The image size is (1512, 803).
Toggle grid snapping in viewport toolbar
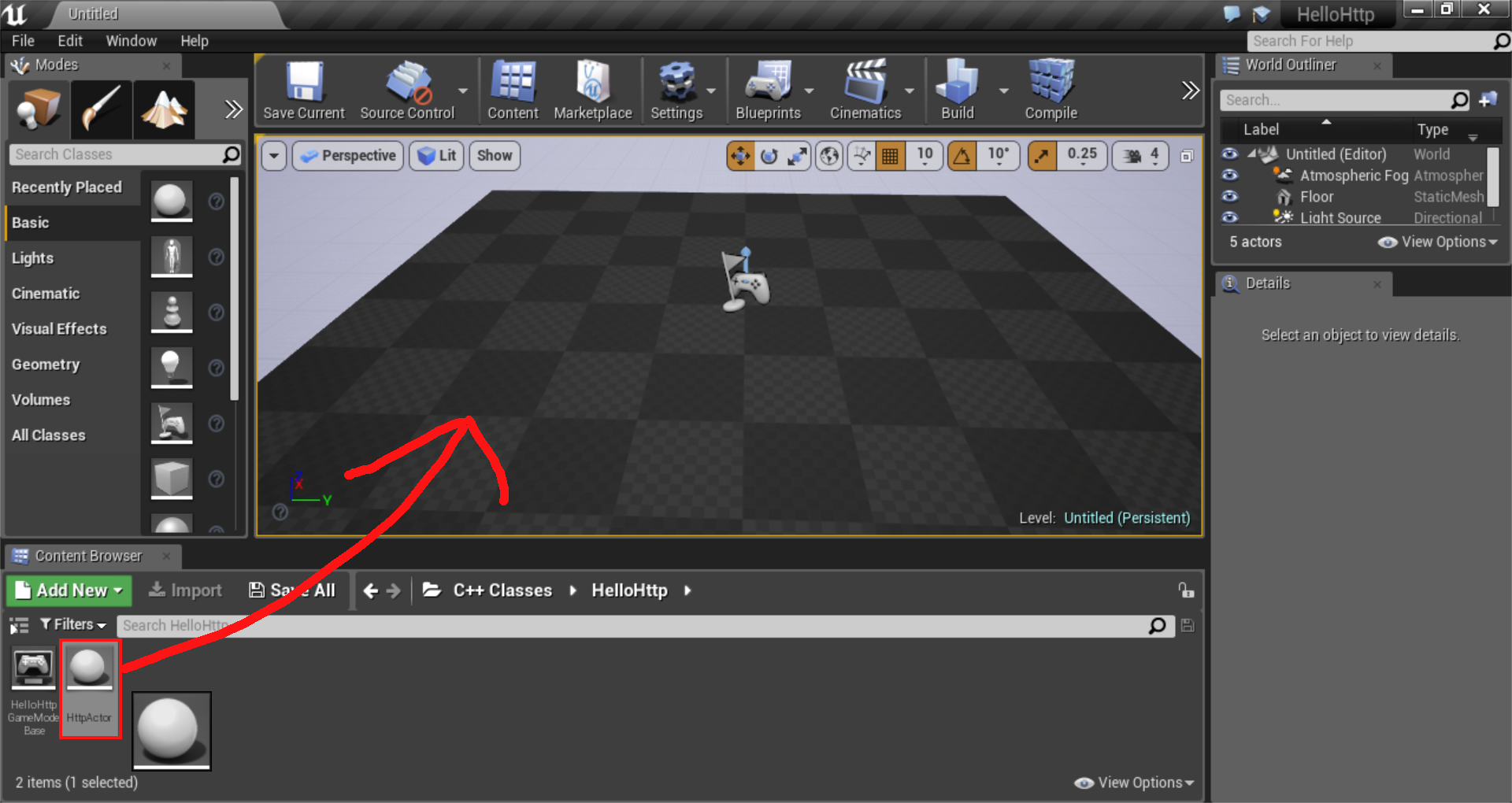pyautogui.click(x=890, y=156)
